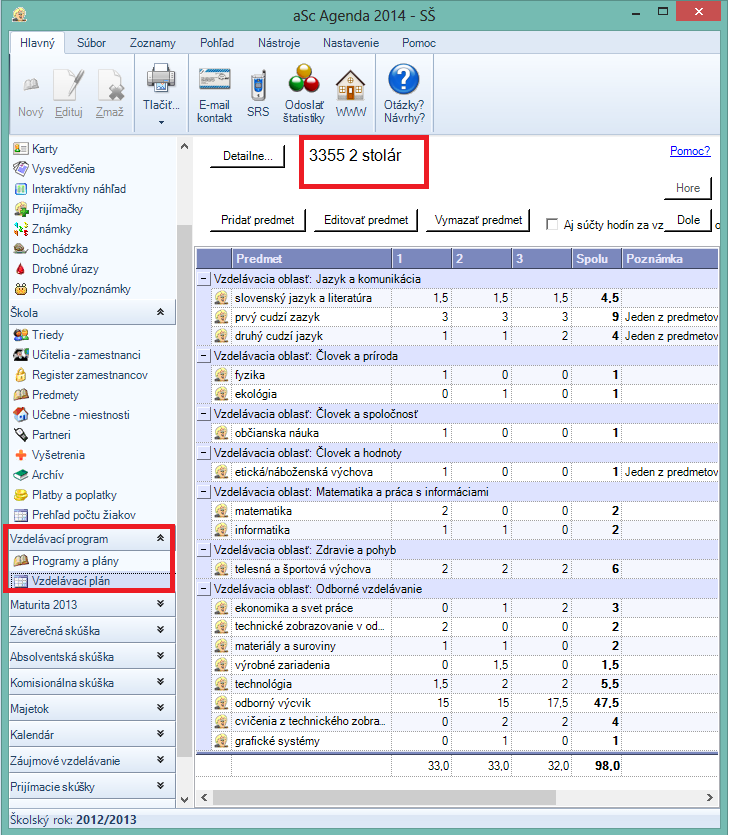Click the Zmaž delete icon

pyautogui.click(x=110, y=85)
